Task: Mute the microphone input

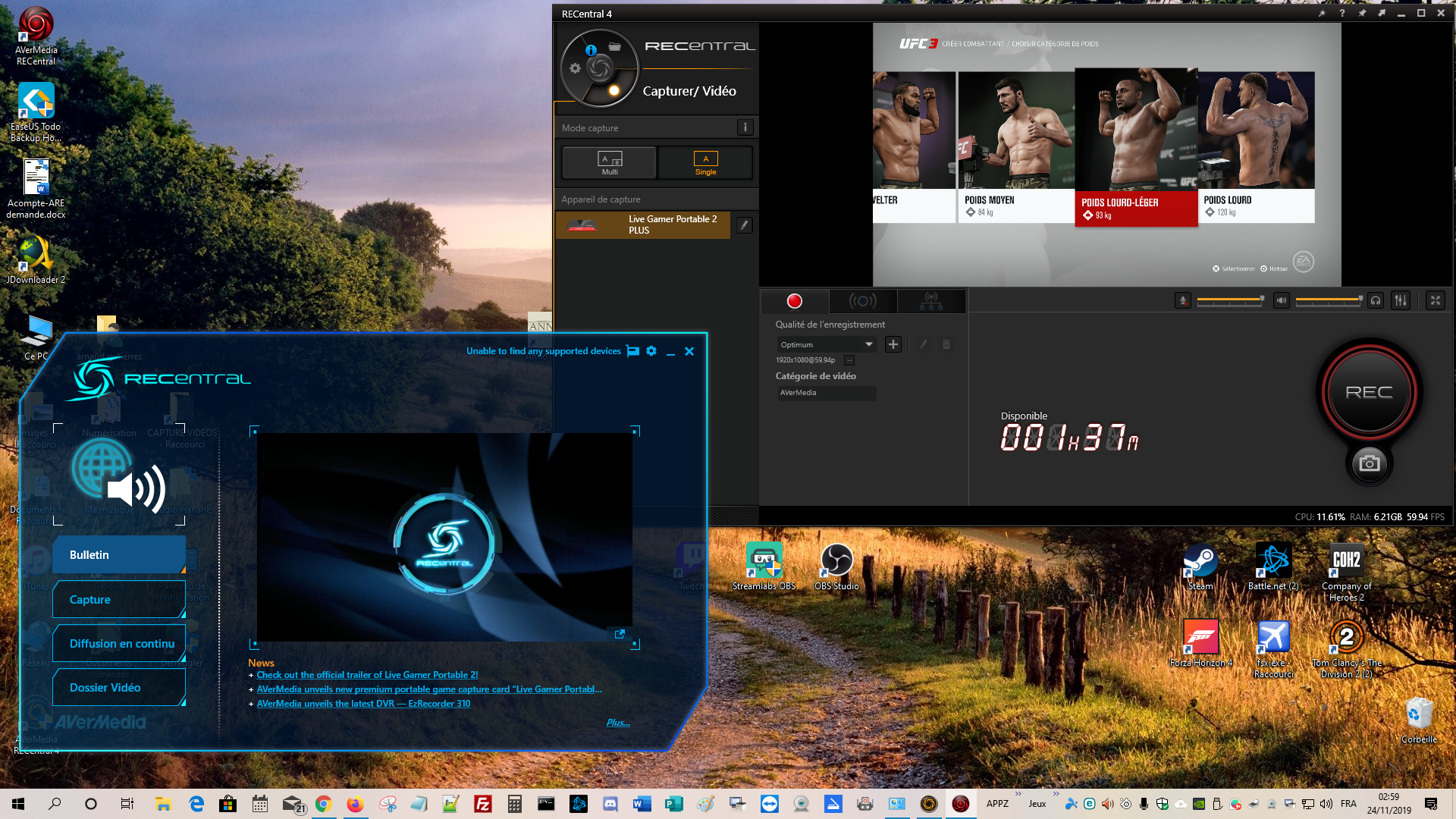Action: (x=1182, y=300)
